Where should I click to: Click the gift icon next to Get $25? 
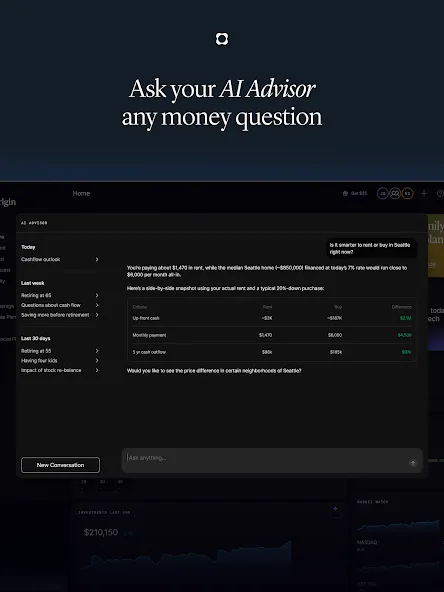[x=345, y=193]
